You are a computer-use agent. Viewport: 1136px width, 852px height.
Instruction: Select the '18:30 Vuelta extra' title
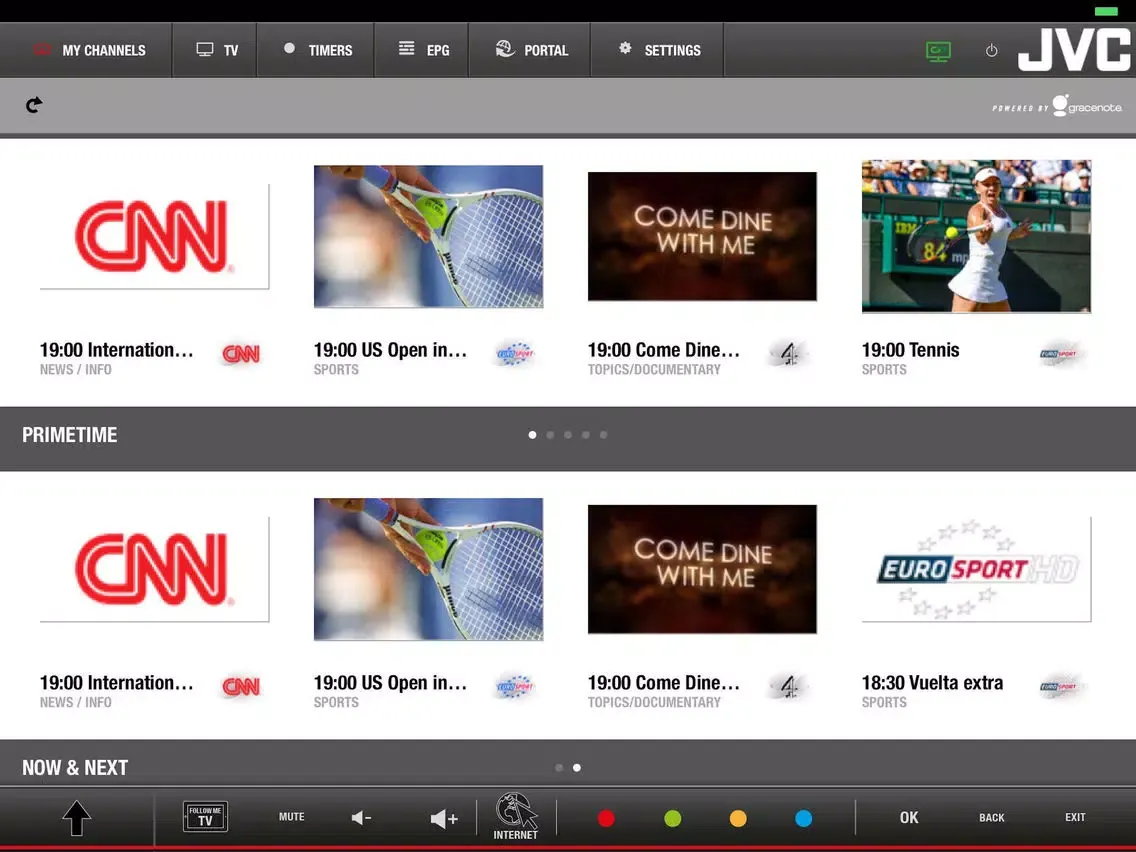point(932,682)
